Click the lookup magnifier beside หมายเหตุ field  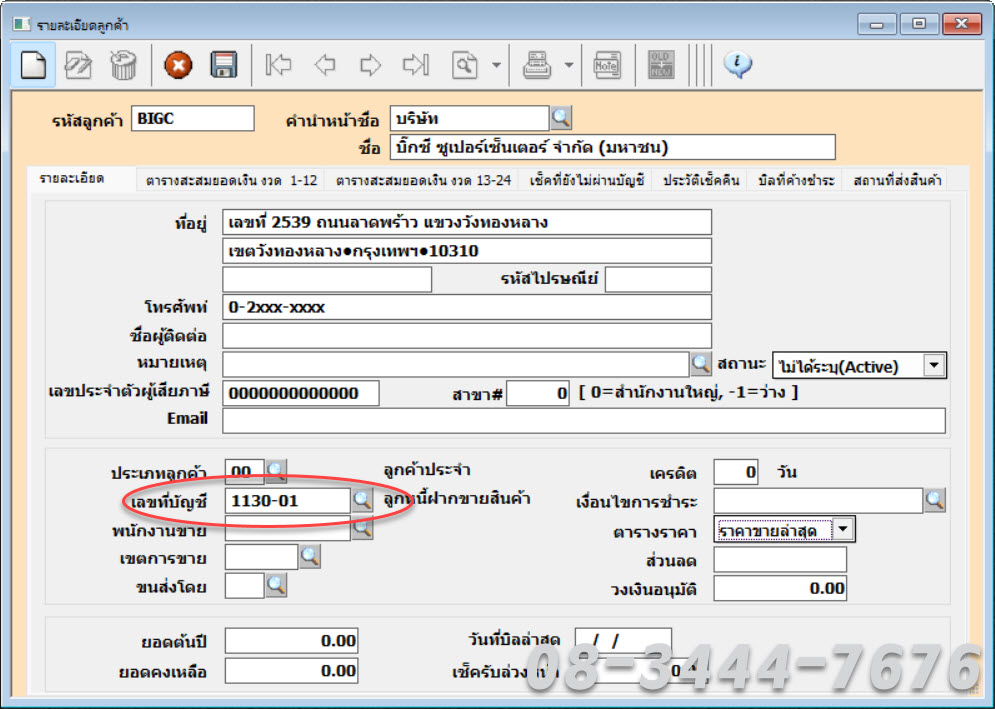coord(701,364)
